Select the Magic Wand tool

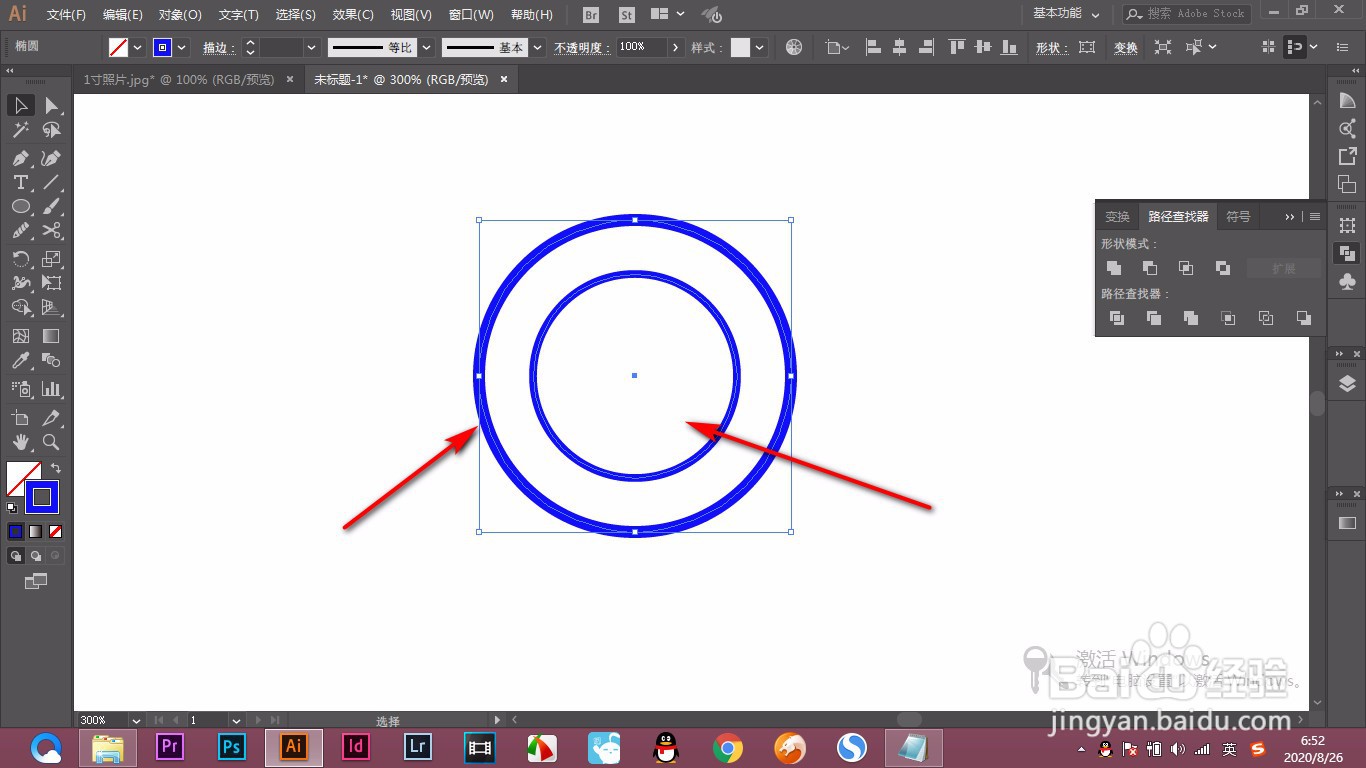20,130
